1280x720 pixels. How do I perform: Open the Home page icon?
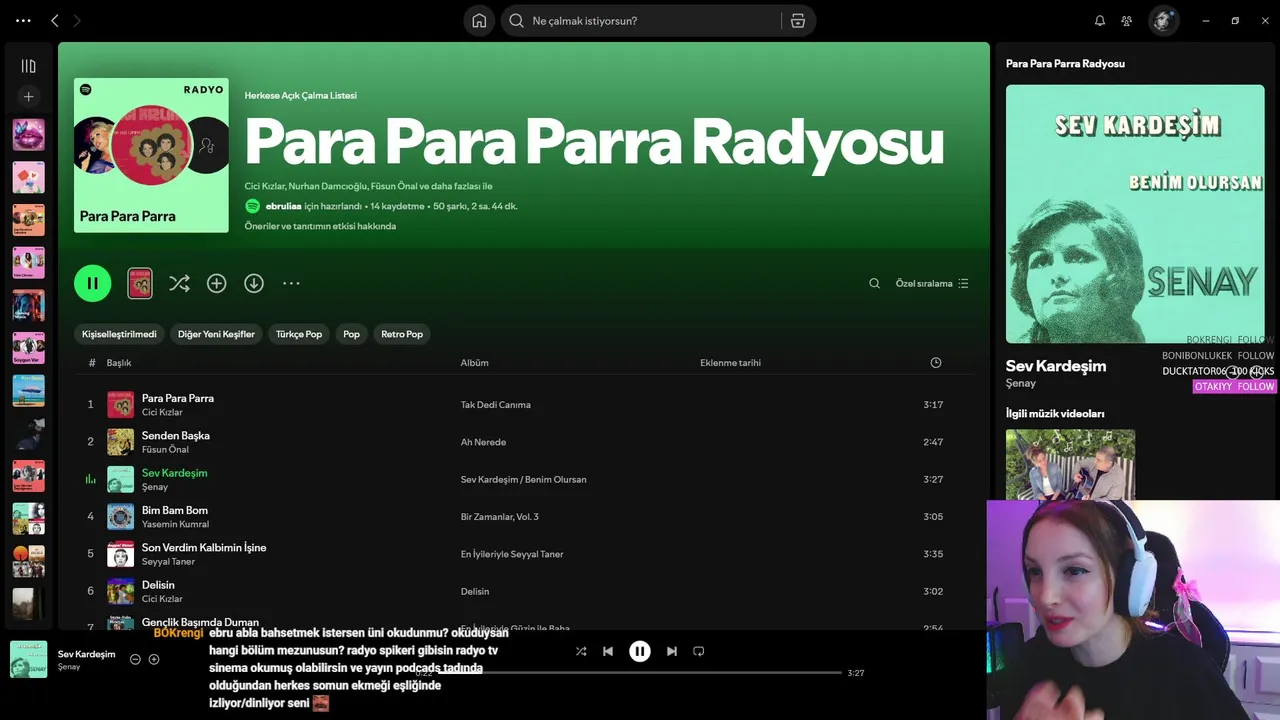[x=479, y=20]
